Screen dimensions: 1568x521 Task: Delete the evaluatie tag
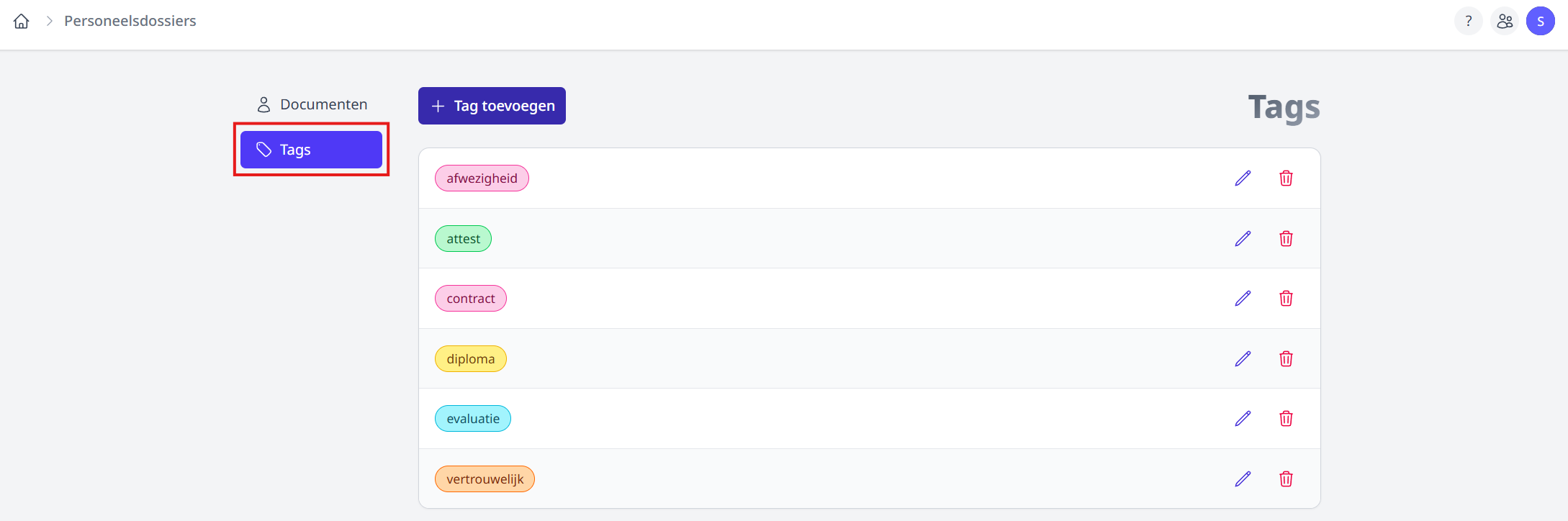tap(1286, 419)
